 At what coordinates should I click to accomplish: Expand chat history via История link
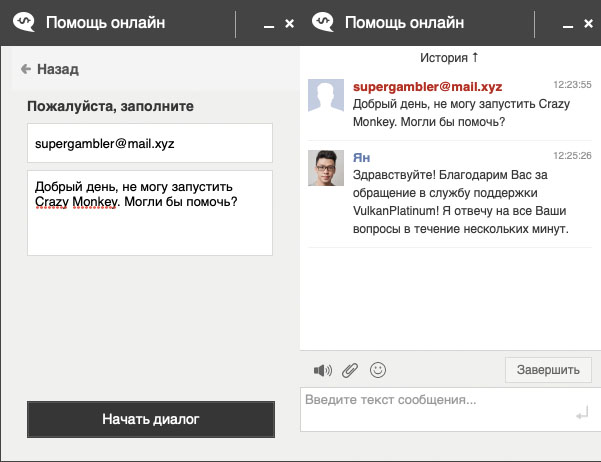450,57
